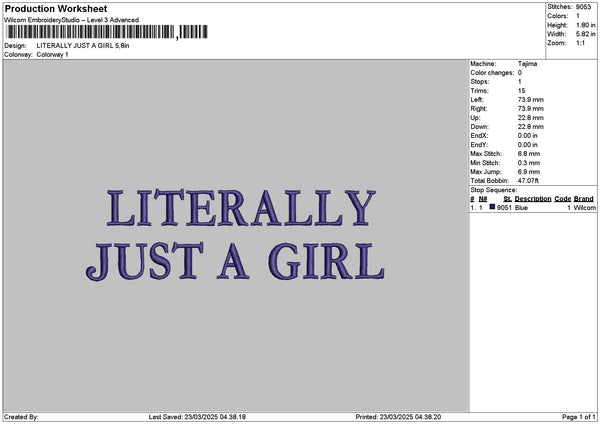Click the JUST A GIRL embroidery line
This screenshot has height=424, width=600.
(235, 259)
